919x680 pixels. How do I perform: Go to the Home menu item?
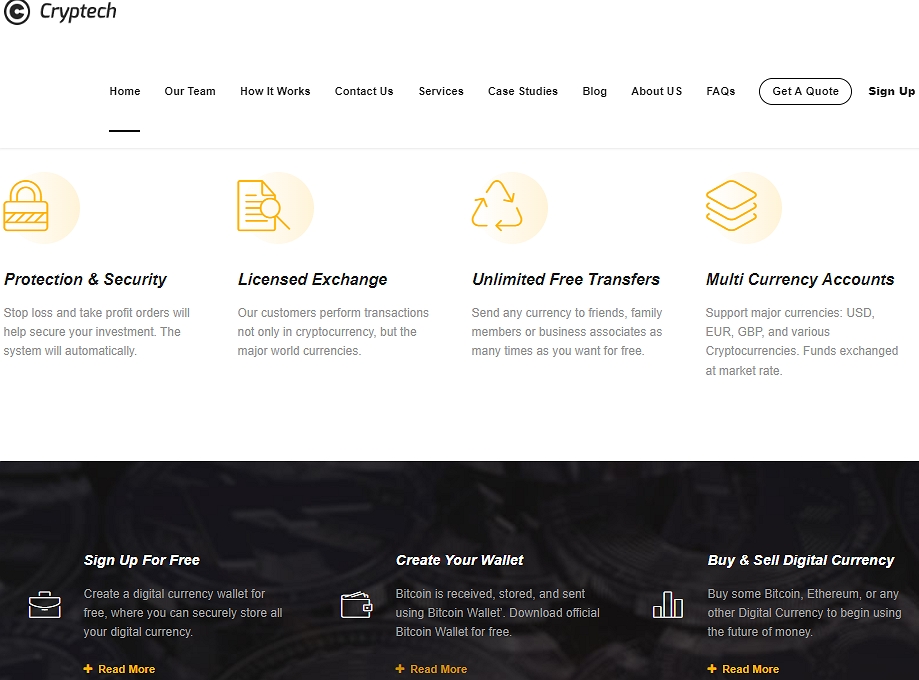[125, 91]
